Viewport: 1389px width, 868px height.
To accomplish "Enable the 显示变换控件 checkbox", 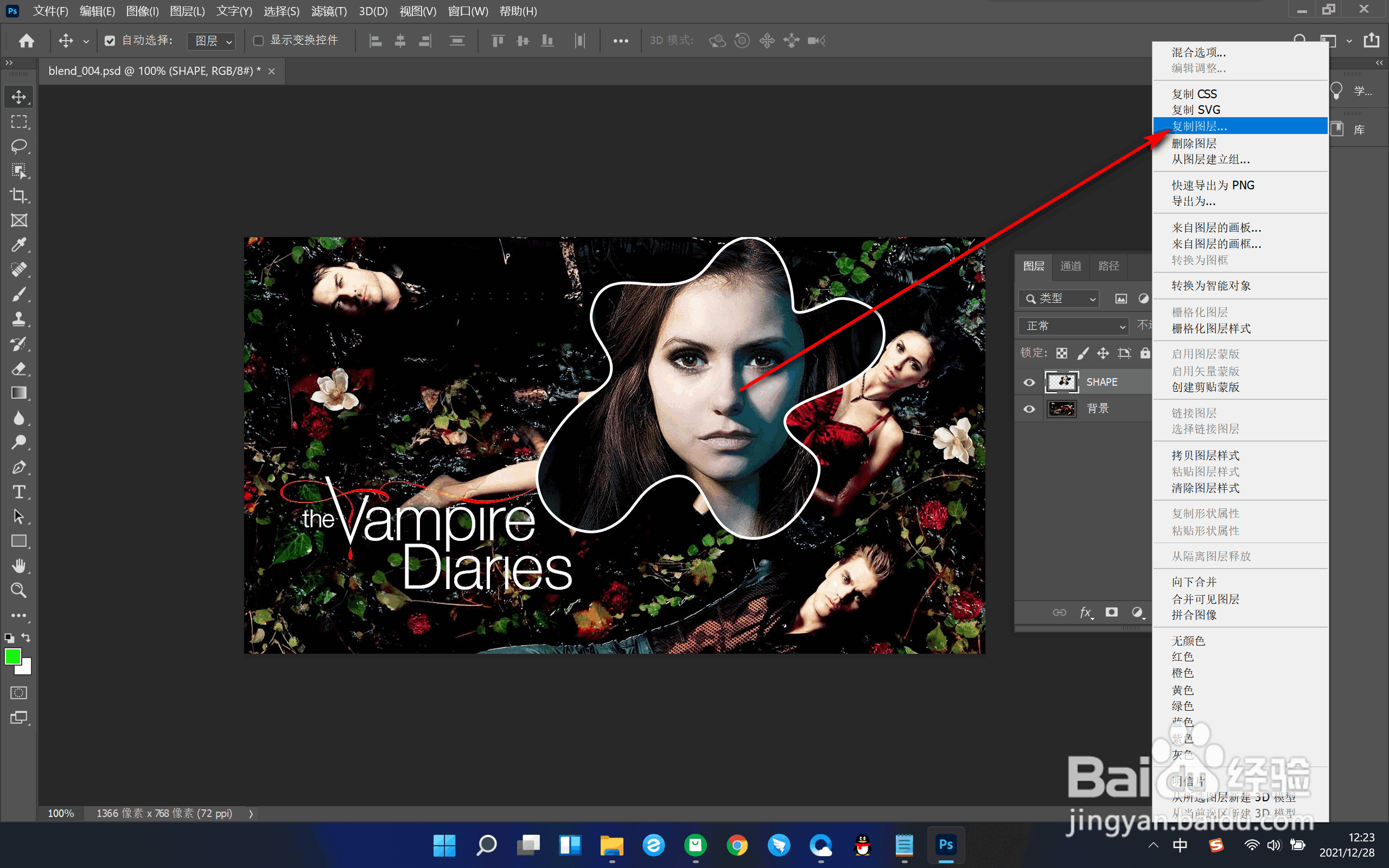I will tap(258, 41).
